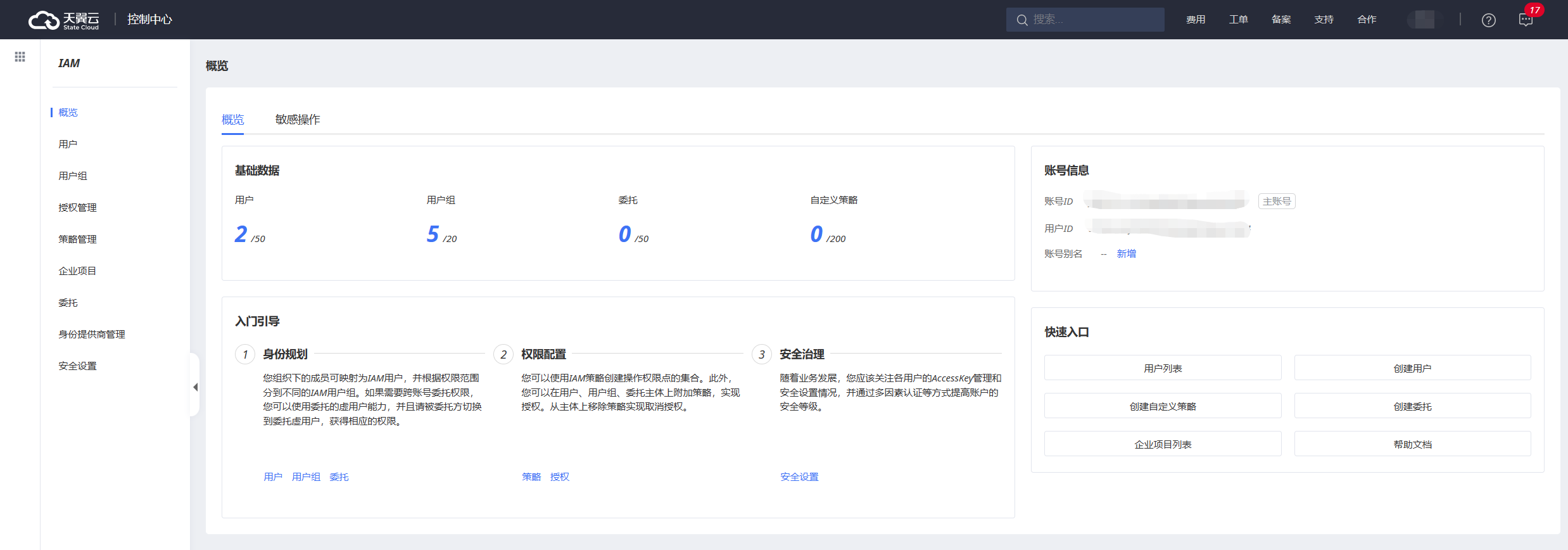Switch to the 概览 tab

tap(232, 119)
